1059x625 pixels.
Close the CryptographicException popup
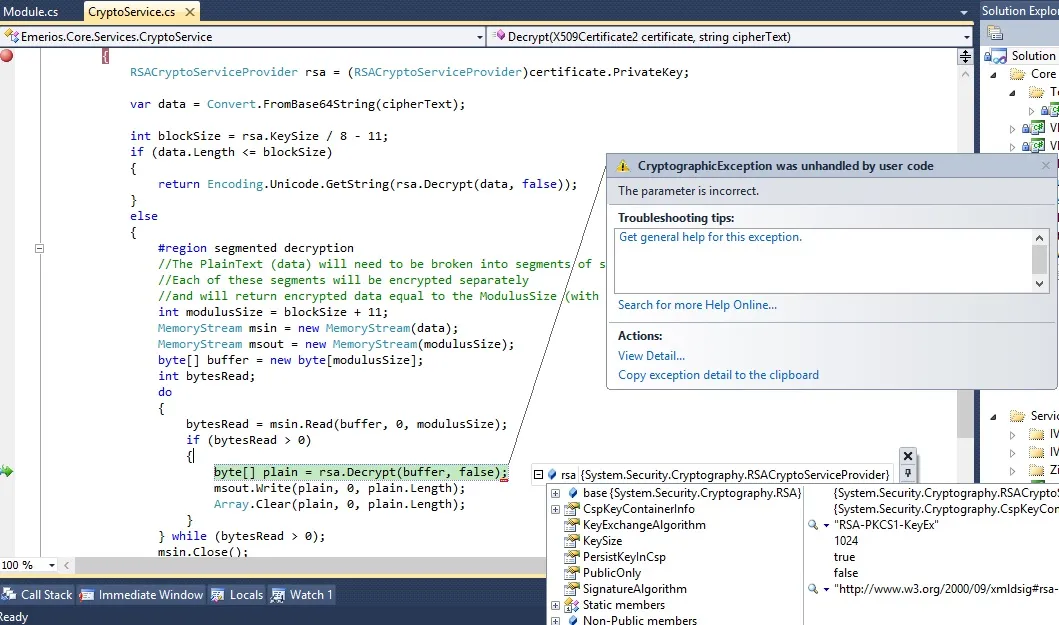tap(1046, 166)
